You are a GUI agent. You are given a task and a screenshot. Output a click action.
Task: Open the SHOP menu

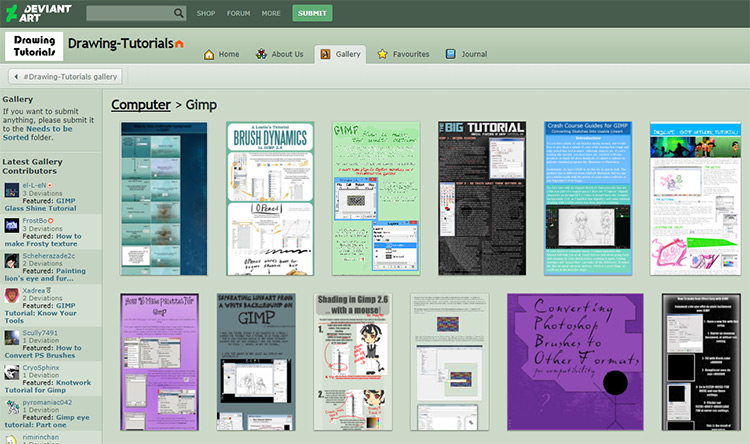(x=206, y=13)
